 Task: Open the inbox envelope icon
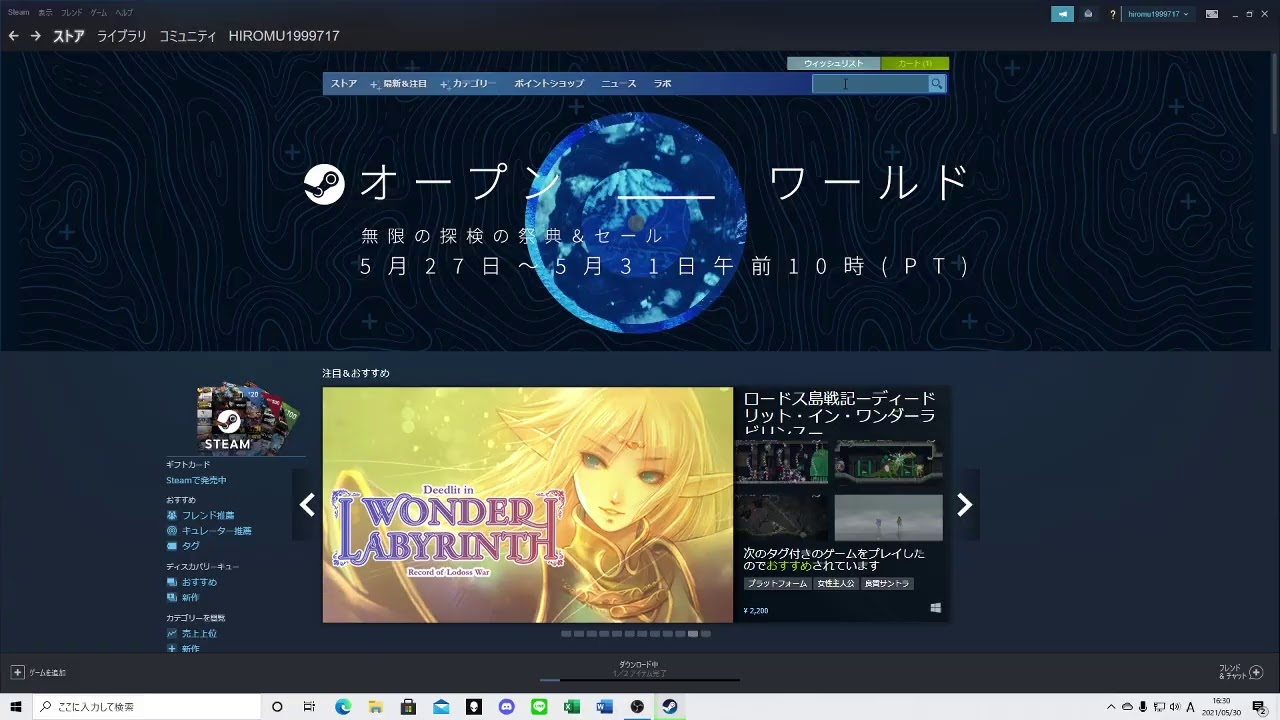(x=1088, y=14)
